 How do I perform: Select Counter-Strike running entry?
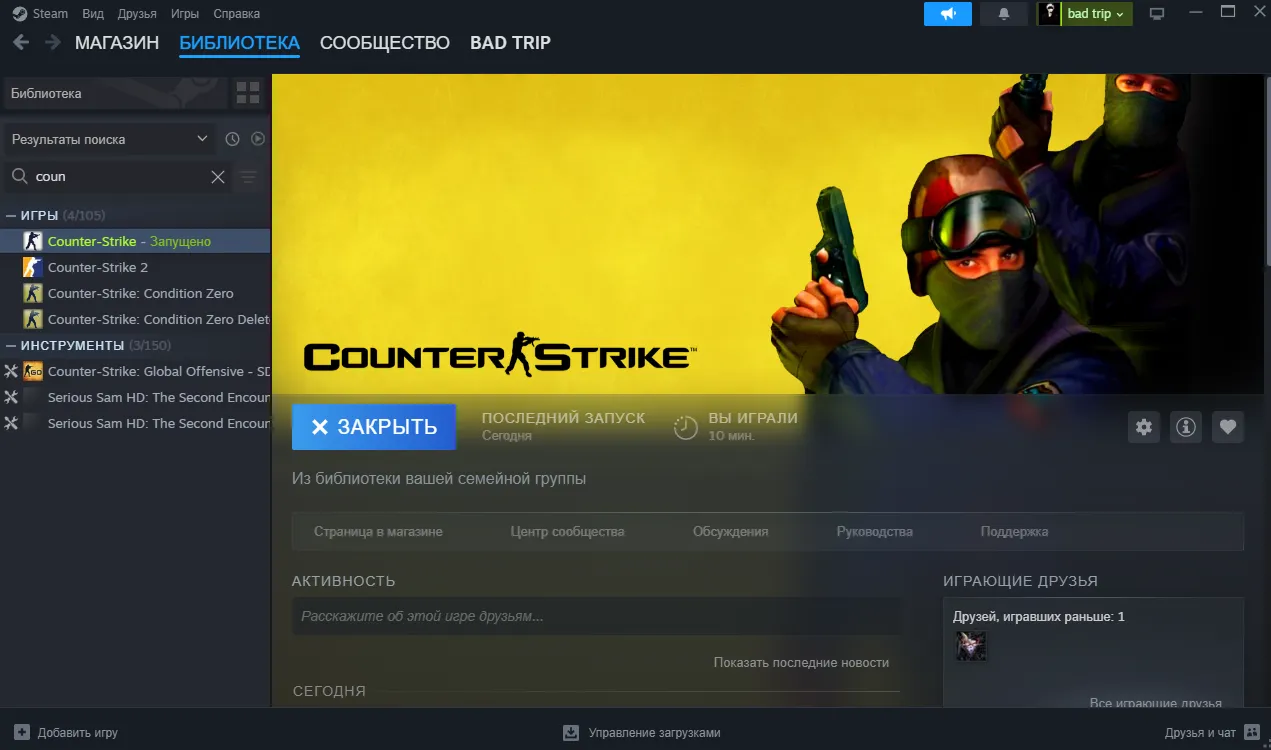coord(135,241)
